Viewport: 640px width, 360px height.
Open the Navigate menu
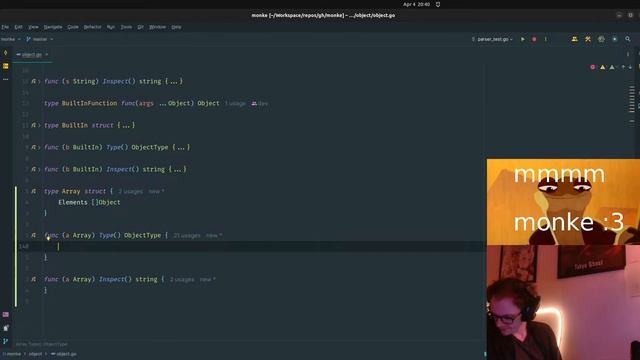click(x=53, y=27)
